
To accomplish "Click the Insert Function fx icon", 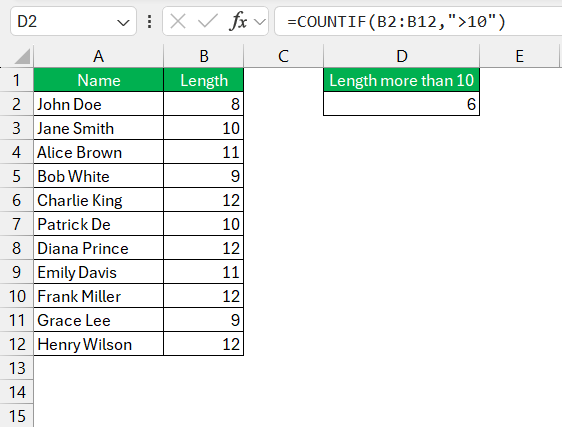I will point(238,22).
